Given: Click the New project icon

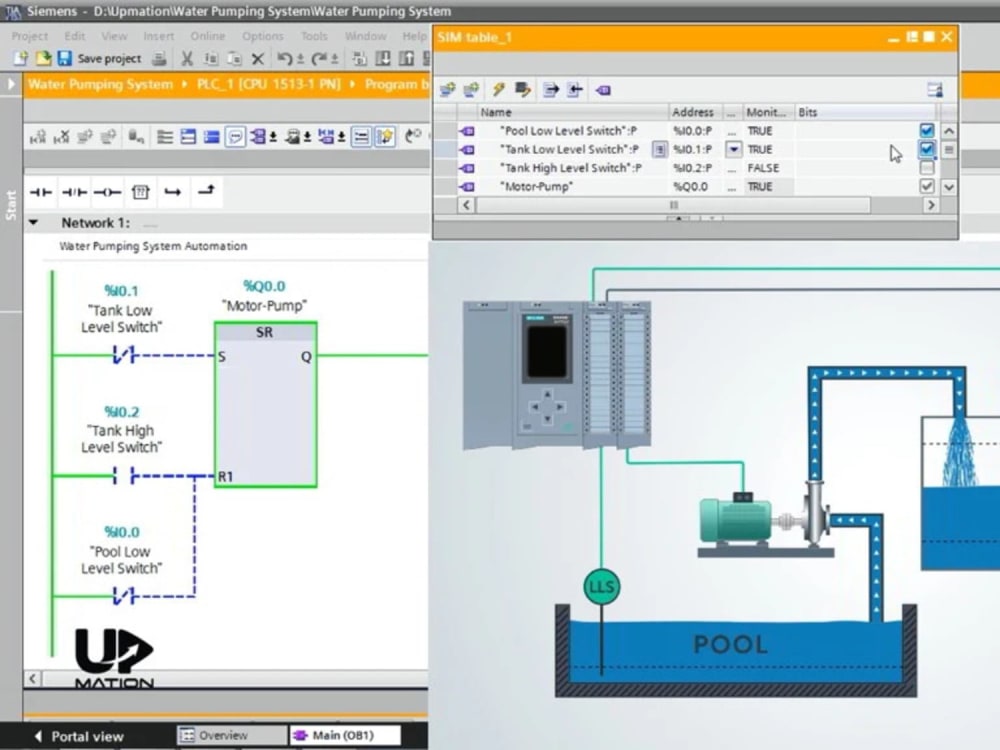Looking at the screenshot, I should [x=20, y=59].
